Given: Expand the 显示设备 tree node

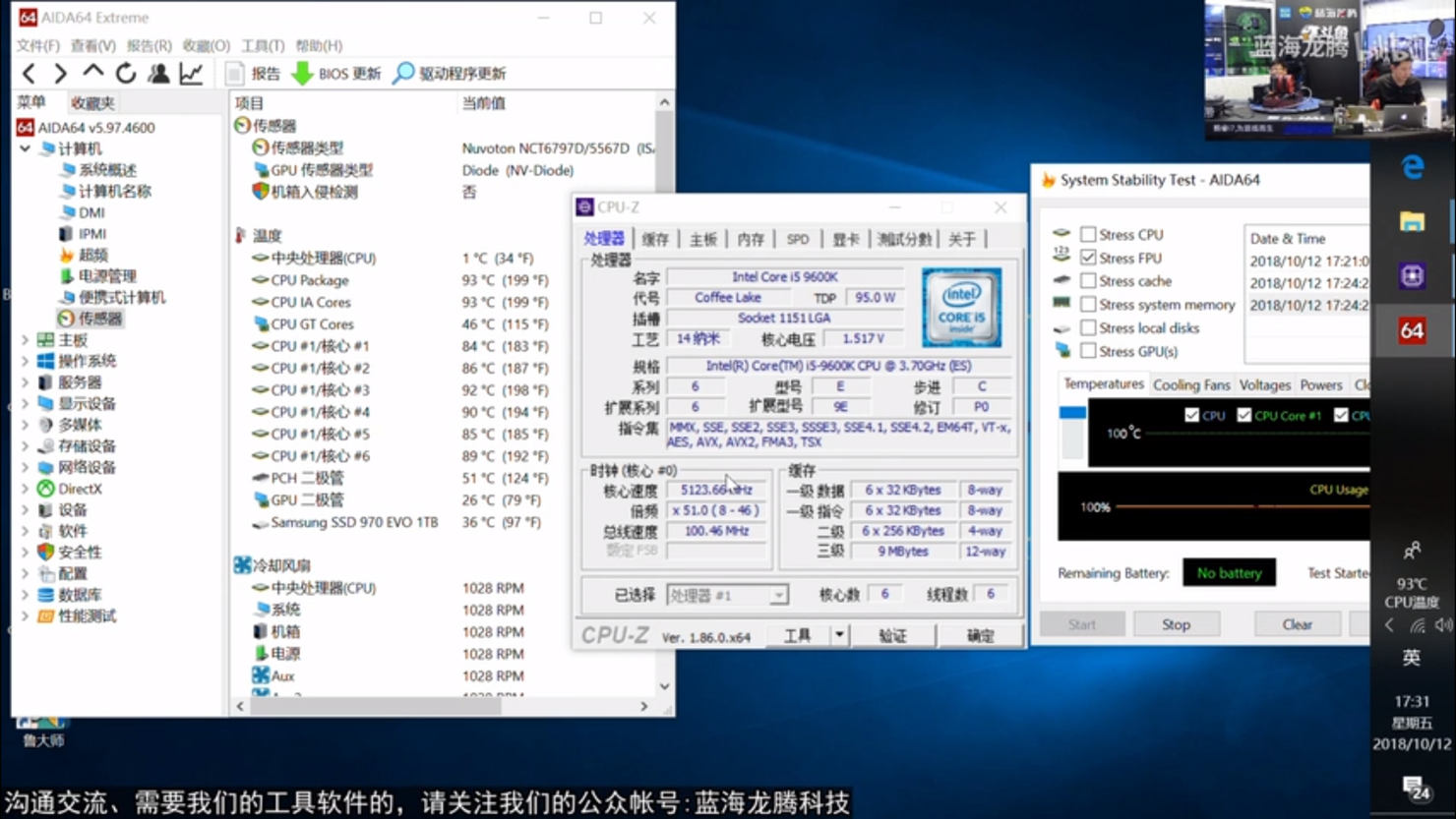Looking at the screenshot, I should pos(26,403).
